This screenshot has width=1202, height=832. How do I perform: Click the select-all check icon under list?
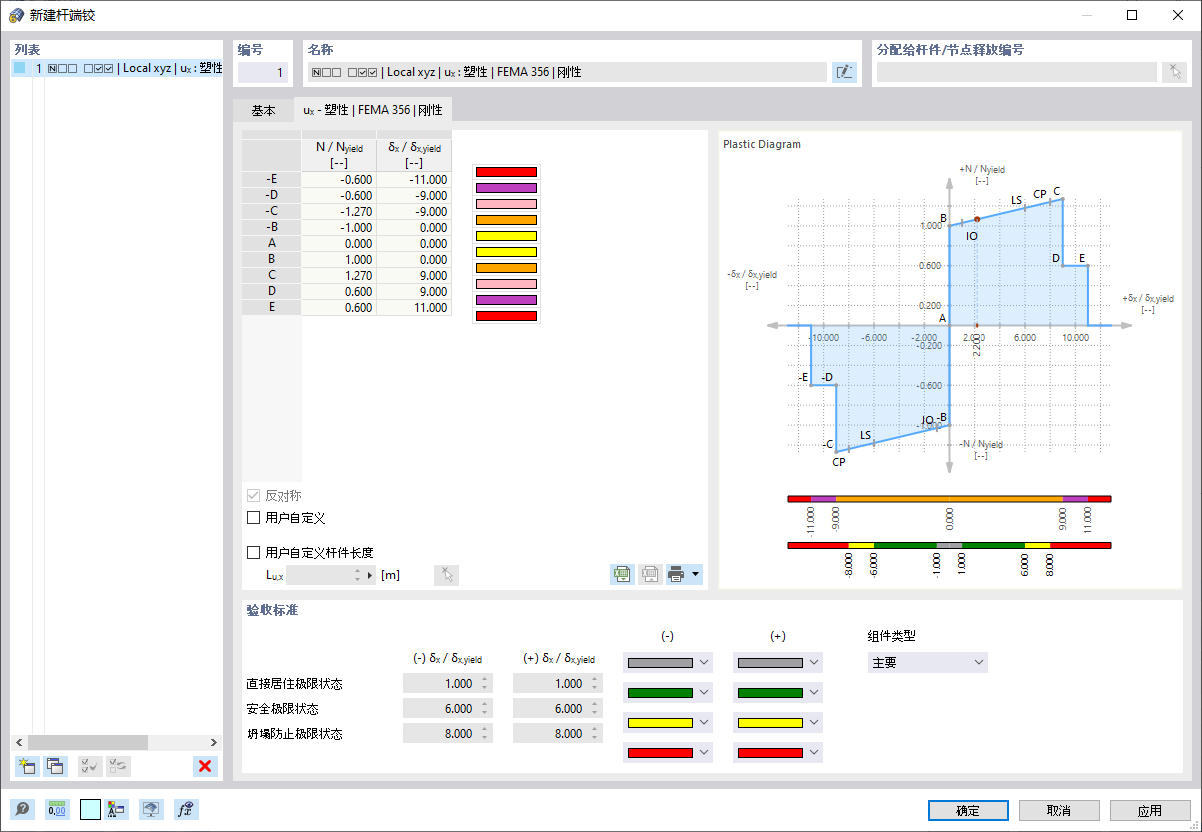point(90,766)
